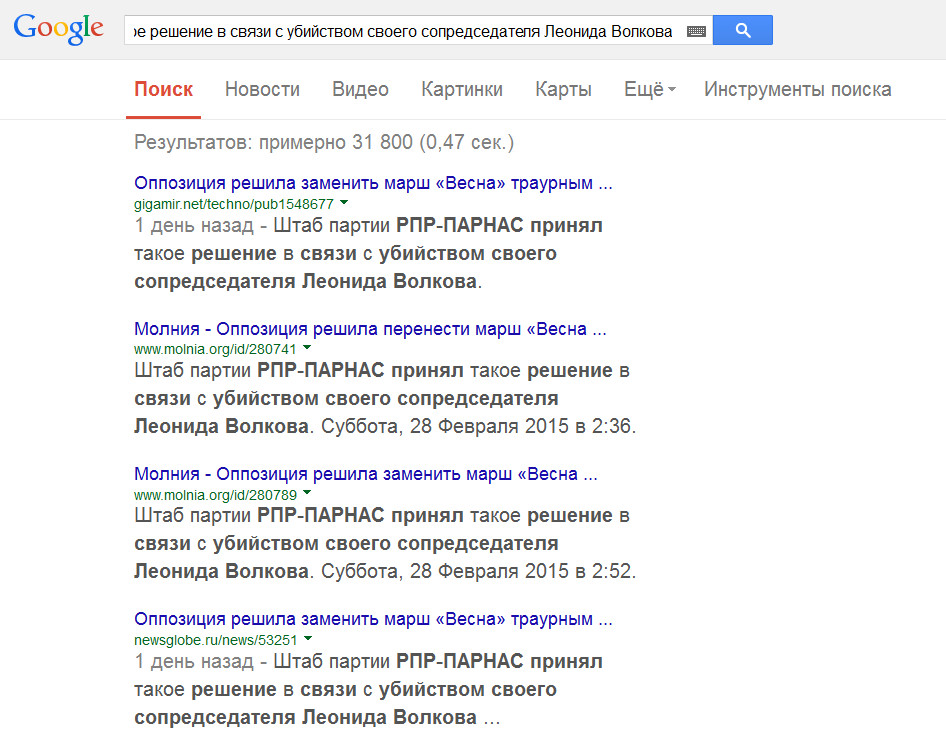The width and height of the screenshot is (946, 747).
Task: Open Молния result about перенести марш
Action: click(370, 329)
